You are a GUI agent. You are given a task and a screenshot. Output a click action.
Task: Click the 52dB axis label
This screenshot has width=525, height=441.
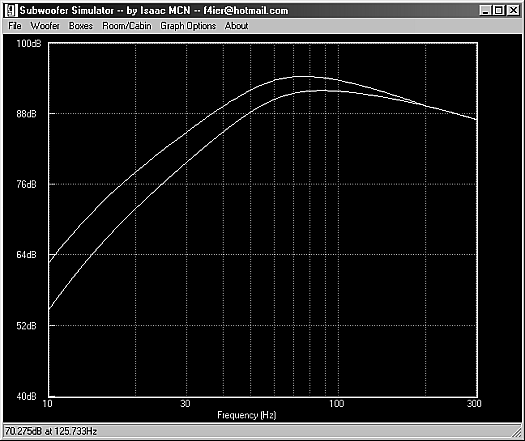coord(26,326)
